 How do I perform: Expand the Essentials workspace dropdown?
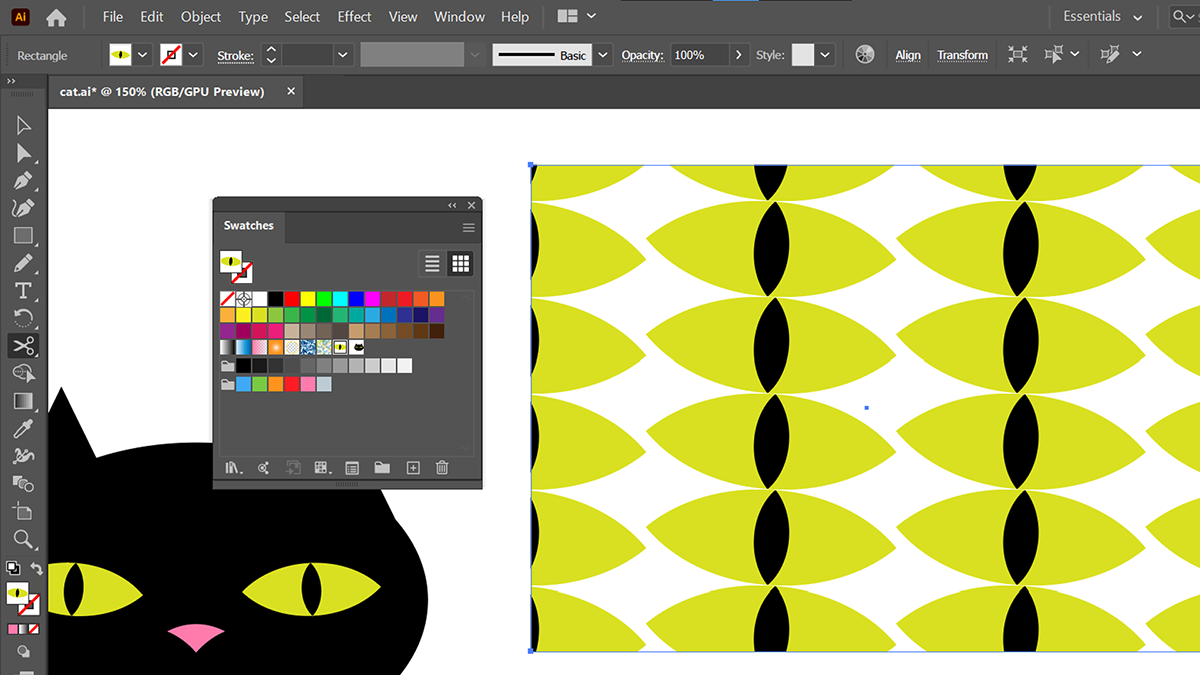pos(1137,17)
